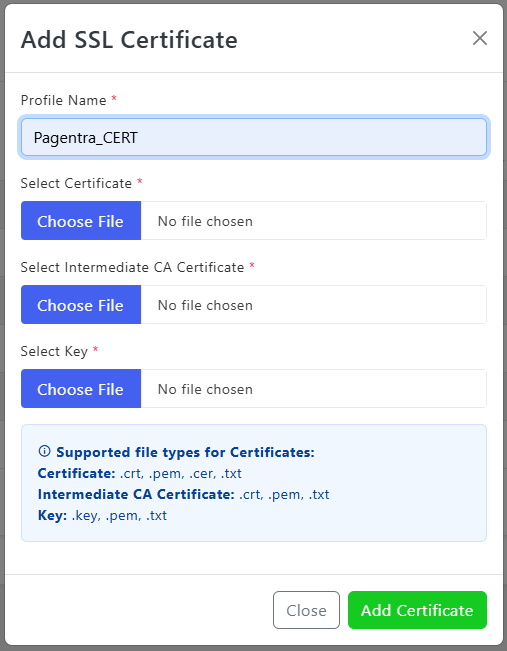The image size is (507, 651).
Task: Submit with the green Add Certificate button
Action: [417, 610]
